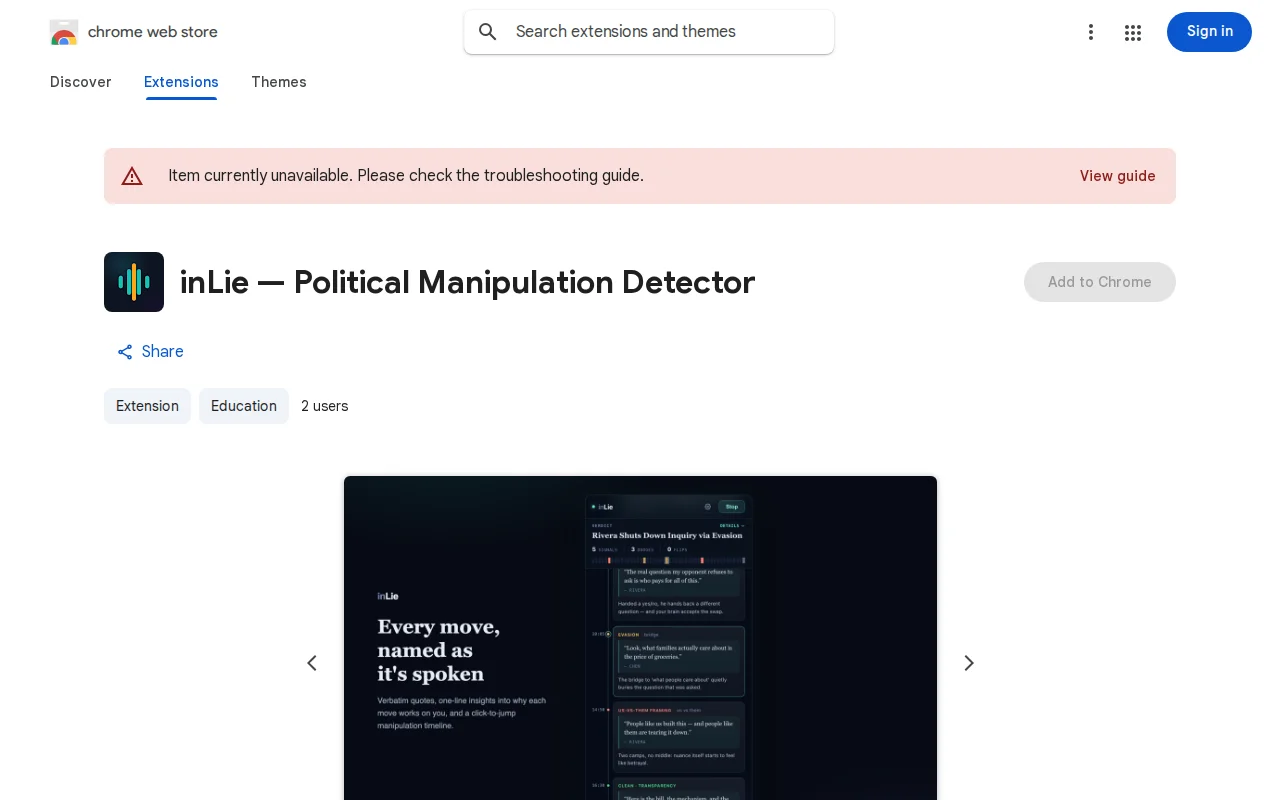
Task: Click the disabled Add to Chrome button
Action: pyautogui.click(x=1100, y=282)
